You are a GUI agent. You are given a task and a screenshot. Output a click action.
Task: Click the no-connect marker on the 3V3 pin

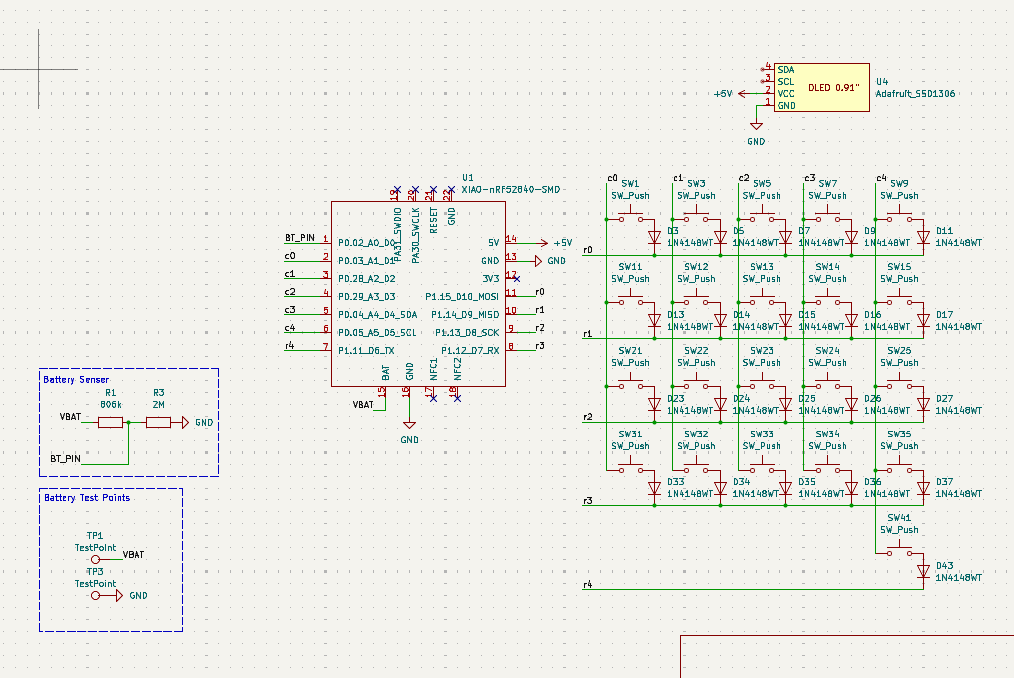pos(517,278)
